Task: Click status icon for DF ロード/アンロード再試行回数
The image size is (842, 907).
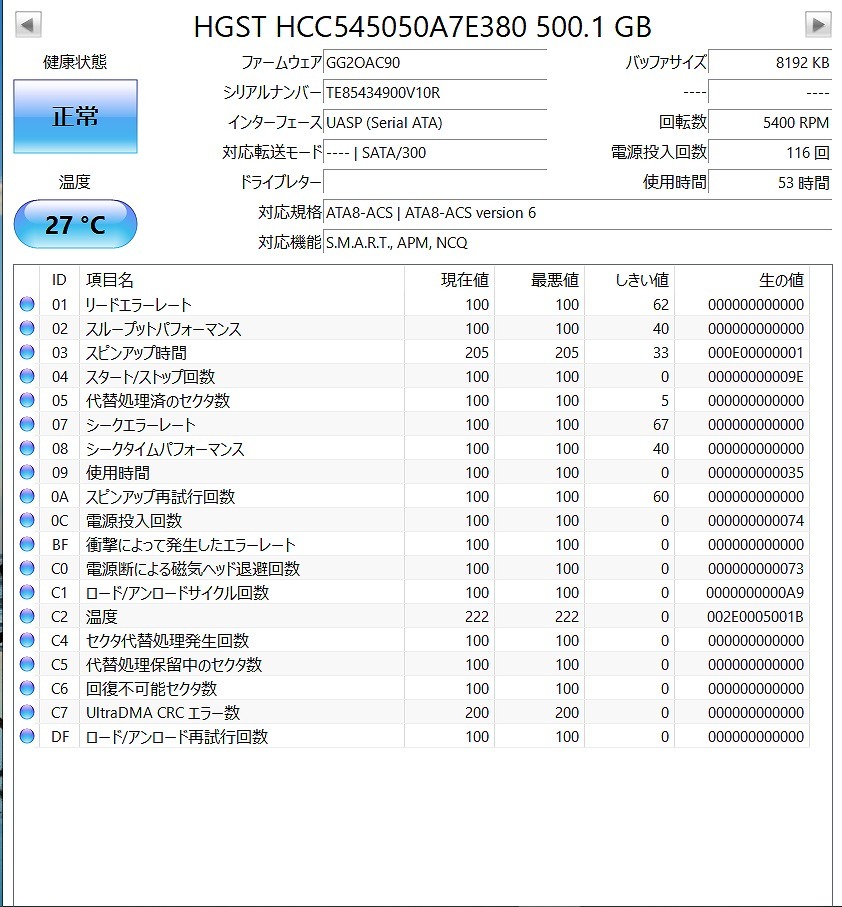Action: click(x=27, y=736)
